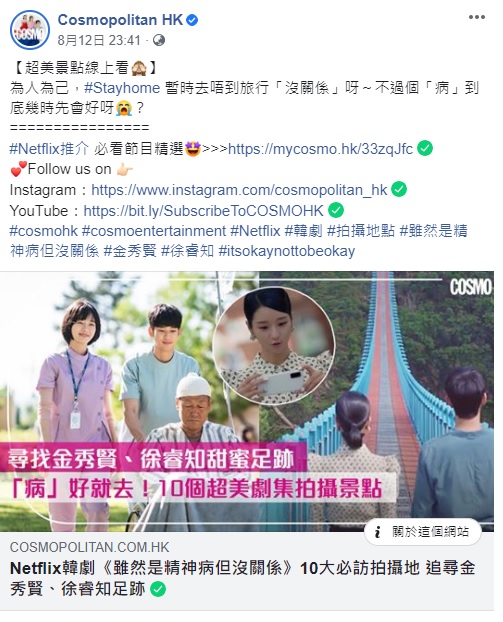Open the bit.ly SubscribeToCOSMOHK YouTube link
This screenshot has width=503, height=622.
[x=204, y=211]
